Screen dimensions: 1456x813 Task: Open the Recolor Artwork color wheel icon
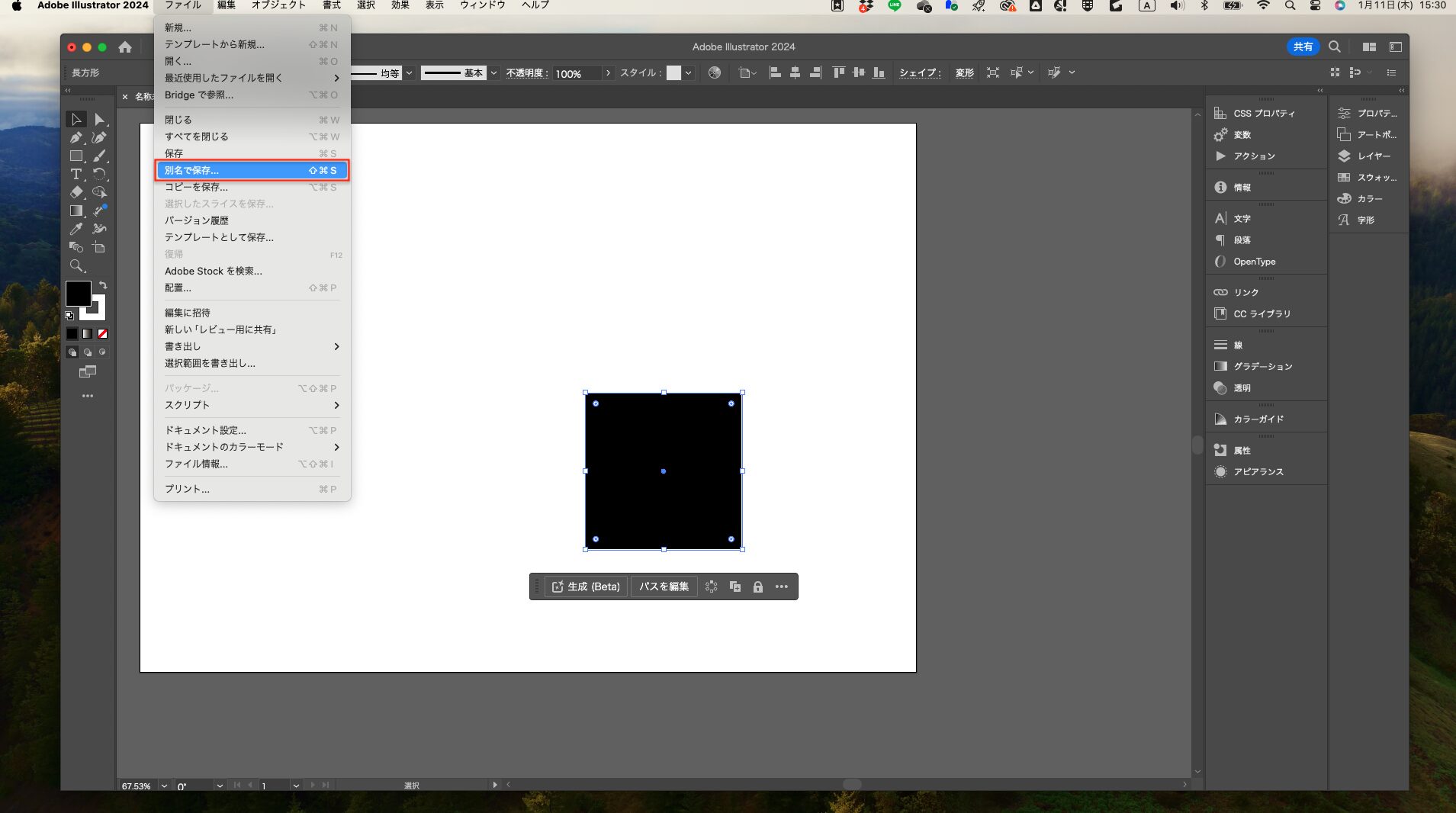click(x=715, y=72)
